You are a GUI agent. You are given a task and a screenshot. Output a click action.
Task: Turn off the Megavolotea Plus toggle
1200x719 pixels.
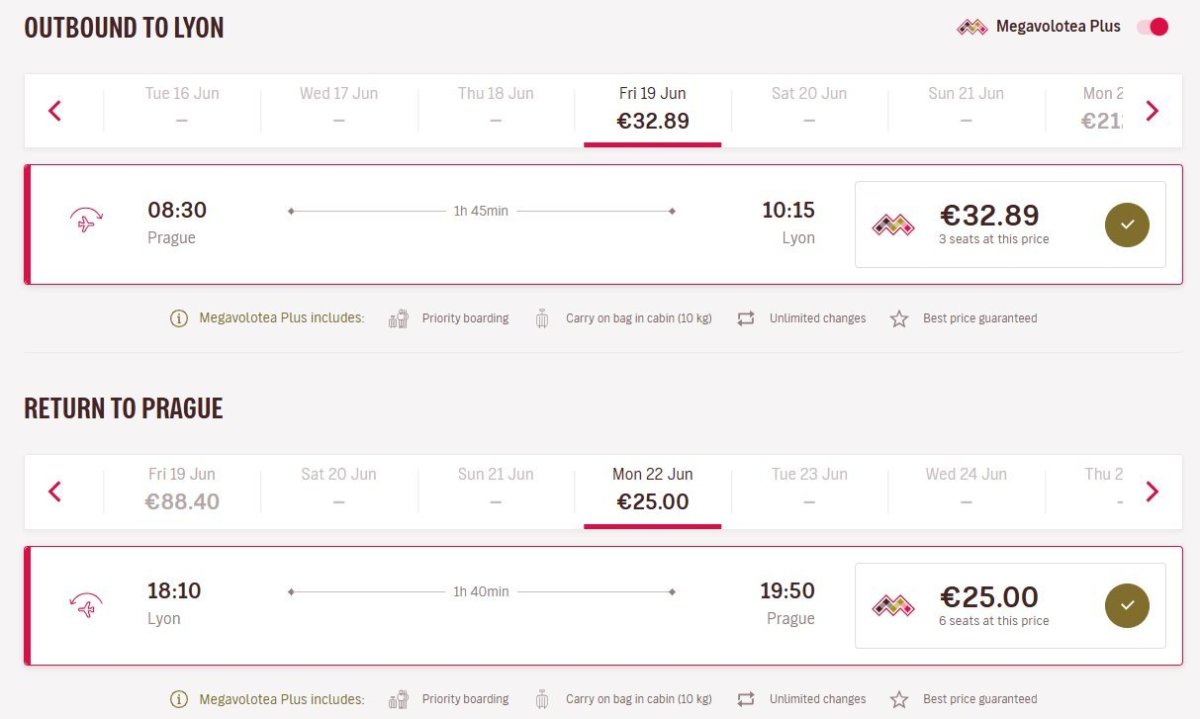click(1152, 27)
